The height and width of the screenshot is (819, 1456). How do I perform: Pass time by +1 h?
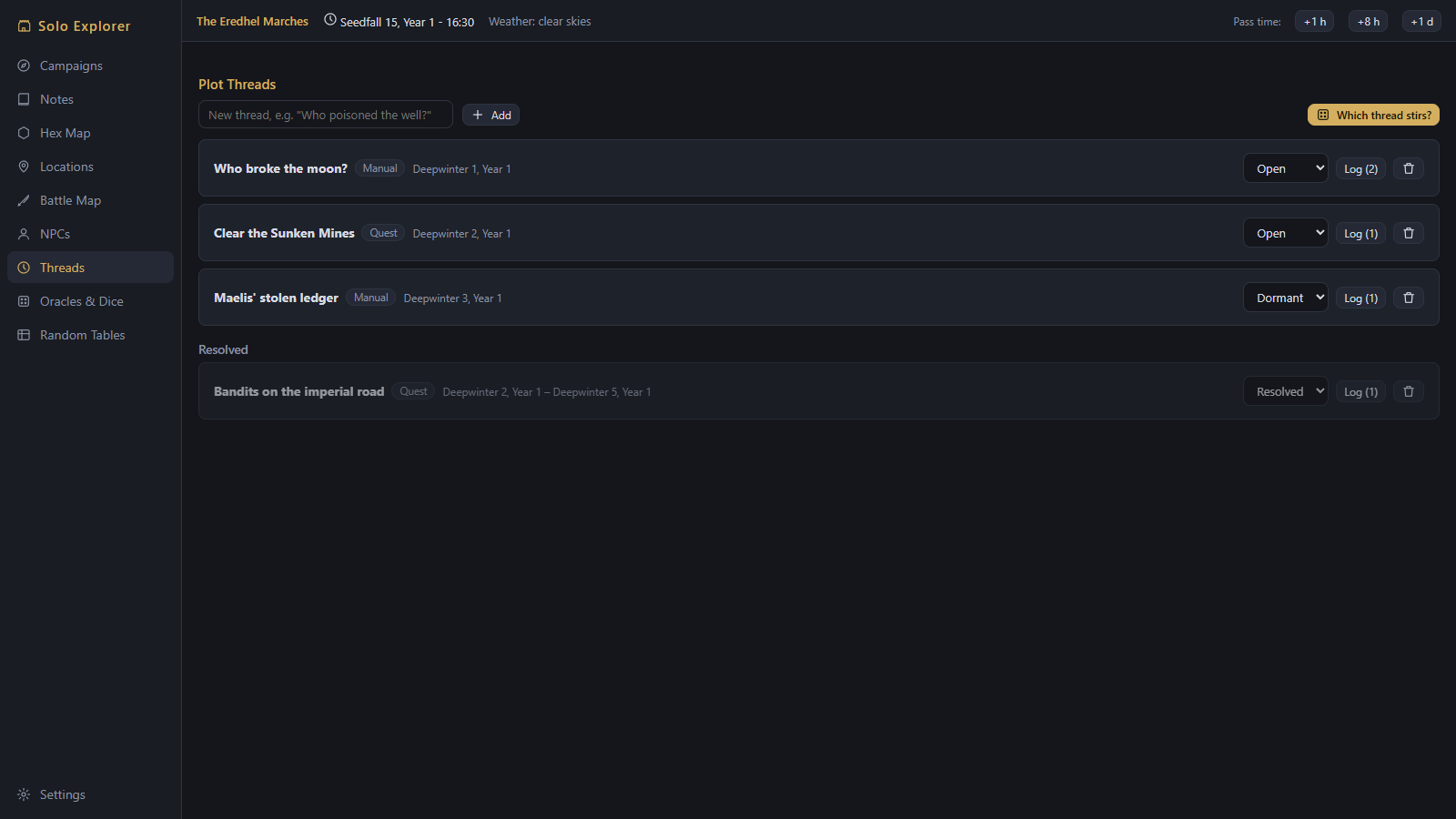coord(1314,21)
